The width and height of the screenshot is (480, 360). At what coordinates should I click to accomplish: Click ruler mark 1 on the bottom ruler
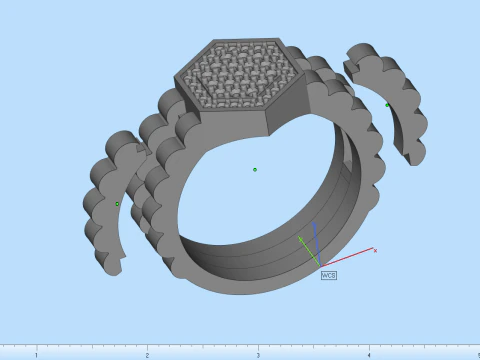36,355
